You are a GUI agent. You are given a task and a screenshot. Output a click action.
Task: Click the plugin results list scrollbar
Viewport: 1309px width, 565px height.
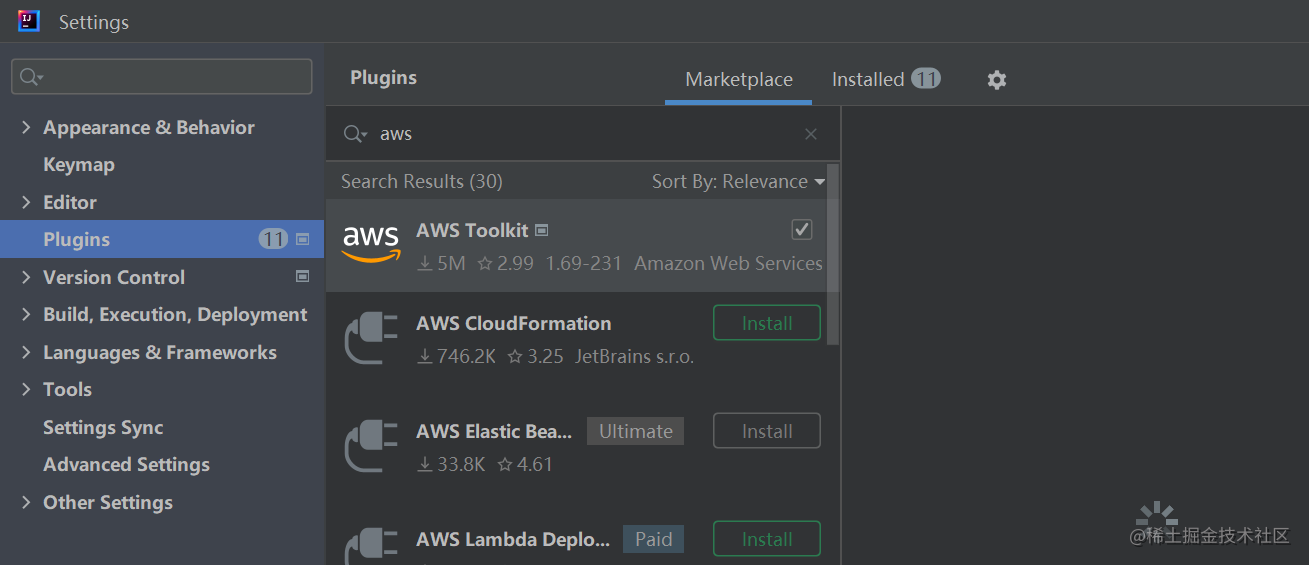click(x=834, y=255)
